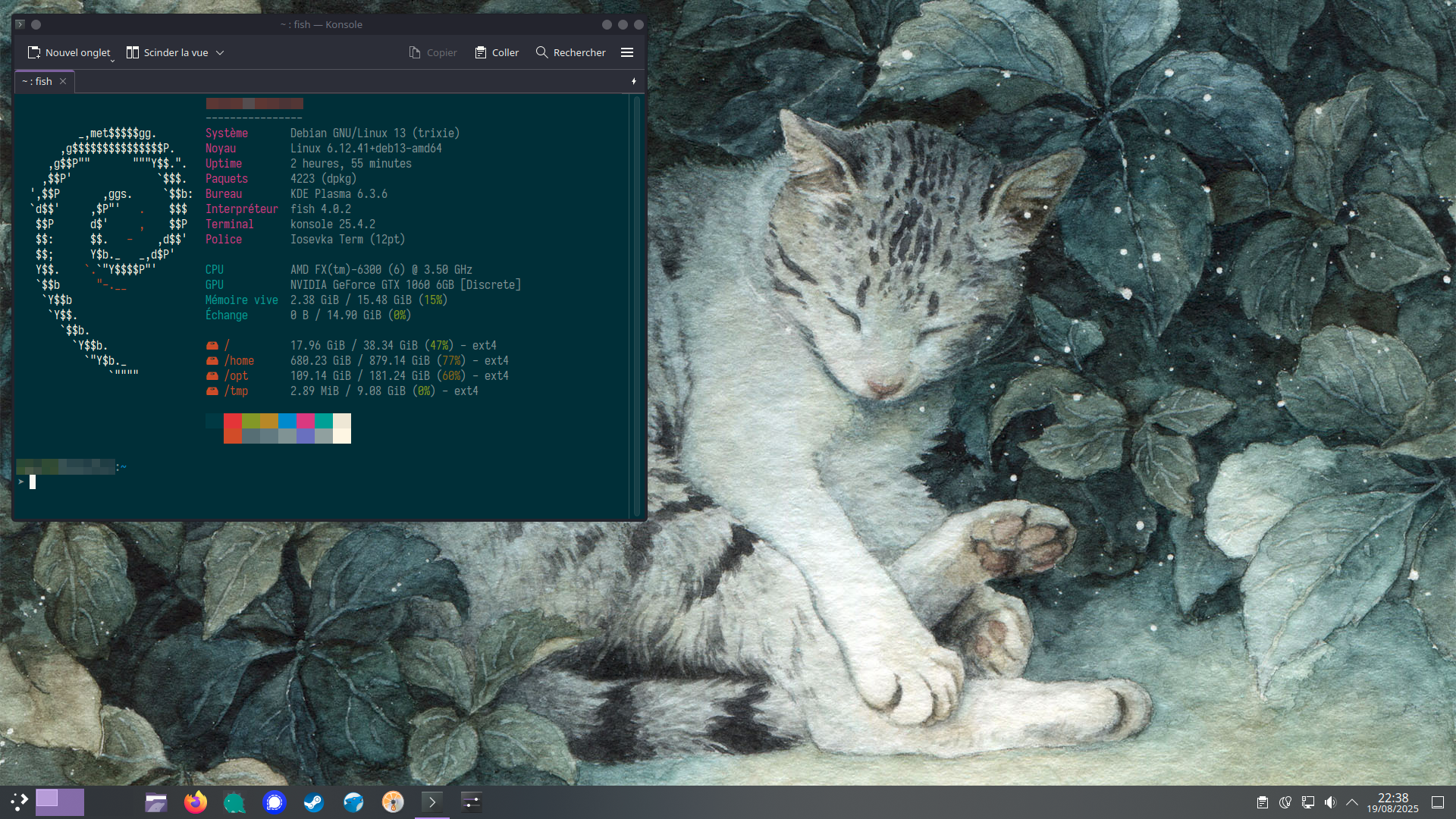Open Dolphin file manager from taskbar
Image resolution: width=1456 pixels, height=819 pixels.
[156, 802]
